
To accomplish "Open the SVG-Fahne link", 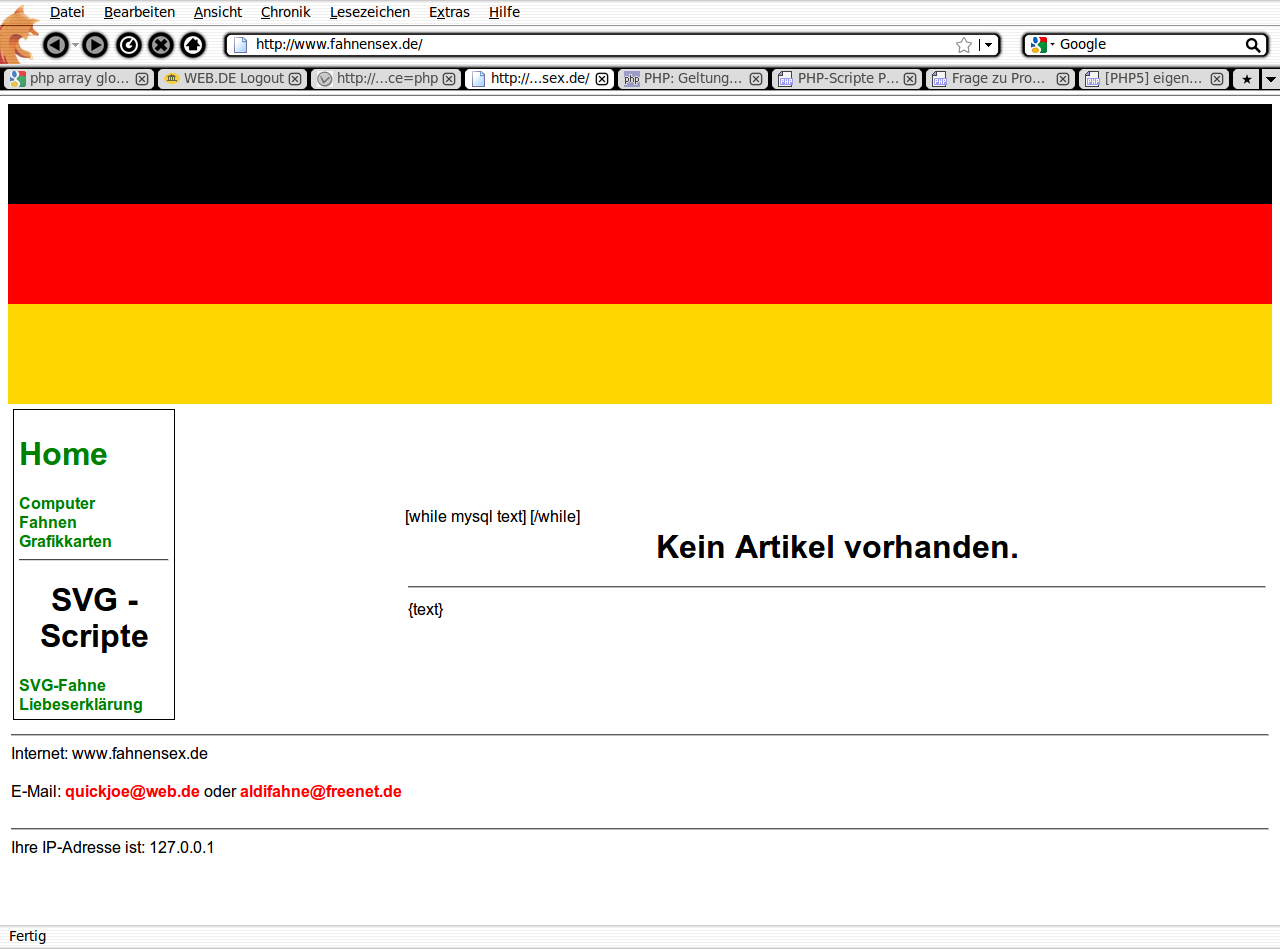I will pos(62,685).
